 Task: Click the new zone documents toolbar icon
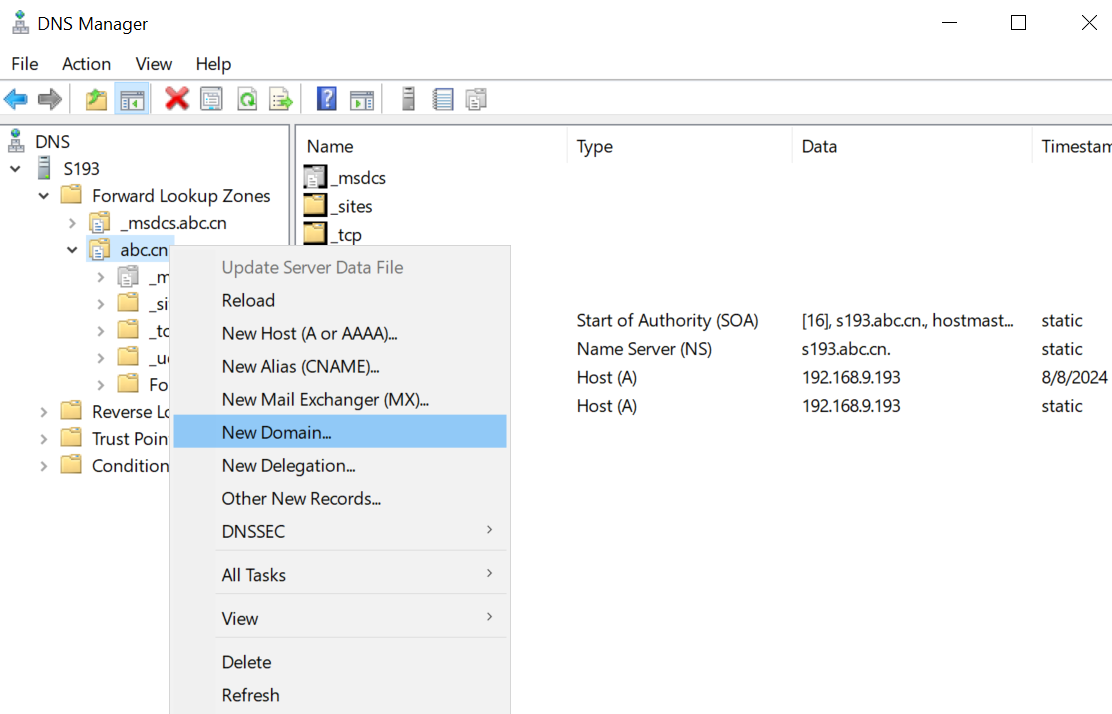tap(477, 99)
